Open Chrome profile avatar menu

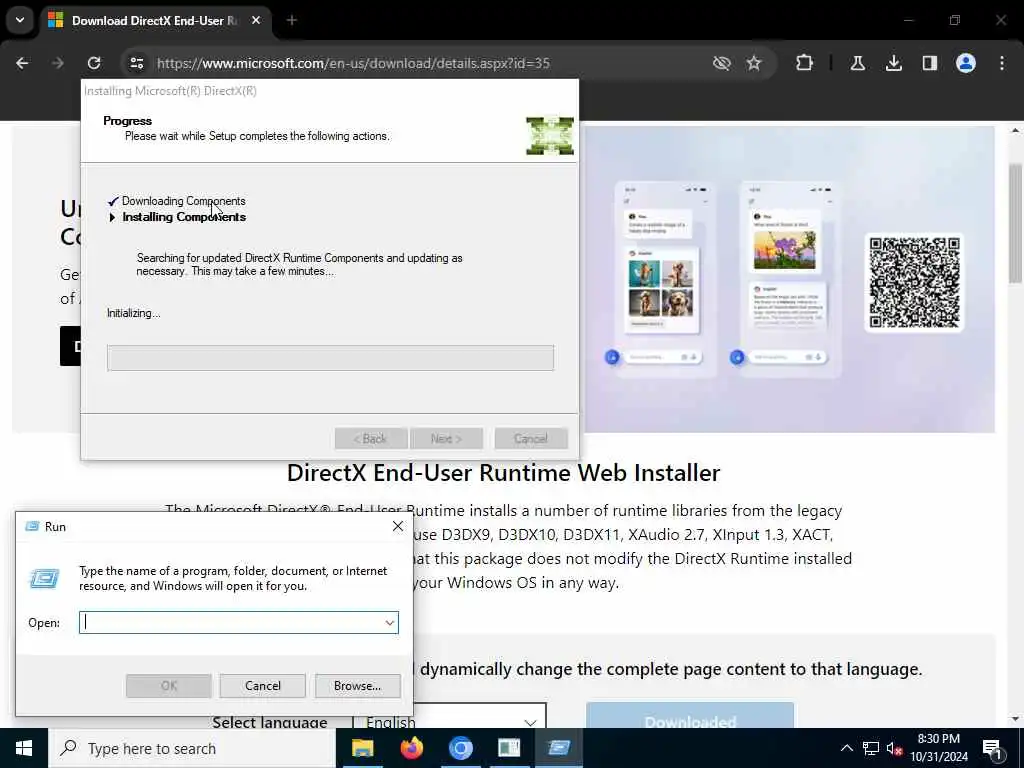[x=966, y=63]
